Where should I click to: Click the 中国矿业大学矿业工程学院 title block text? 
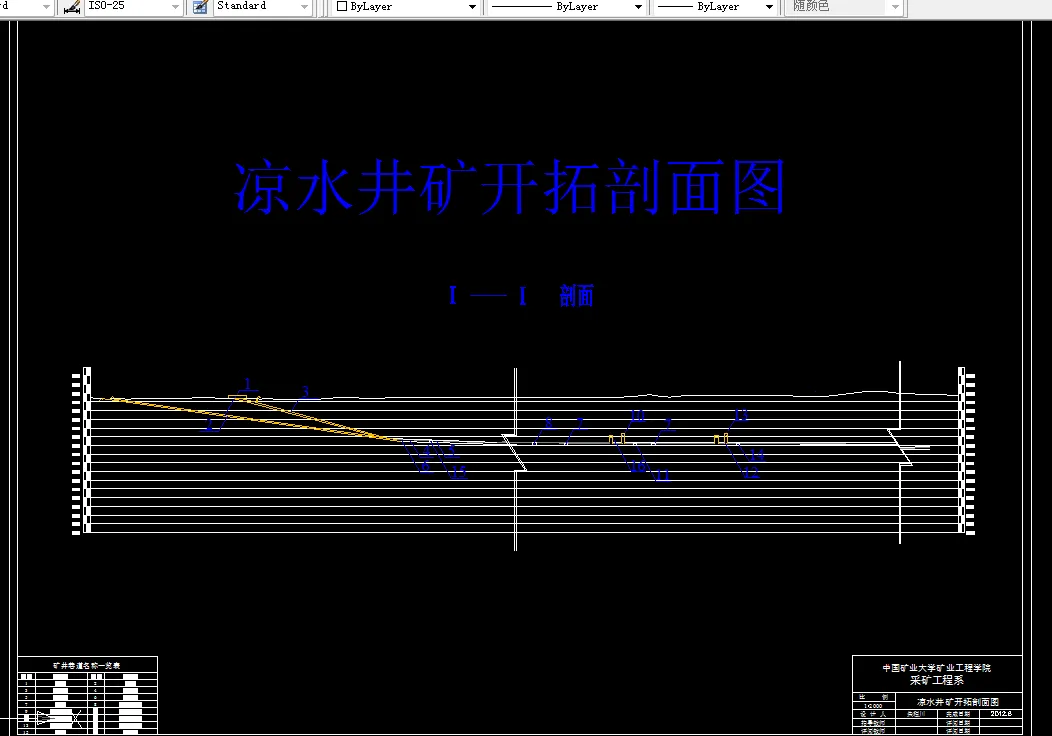(x=937, y=668)
